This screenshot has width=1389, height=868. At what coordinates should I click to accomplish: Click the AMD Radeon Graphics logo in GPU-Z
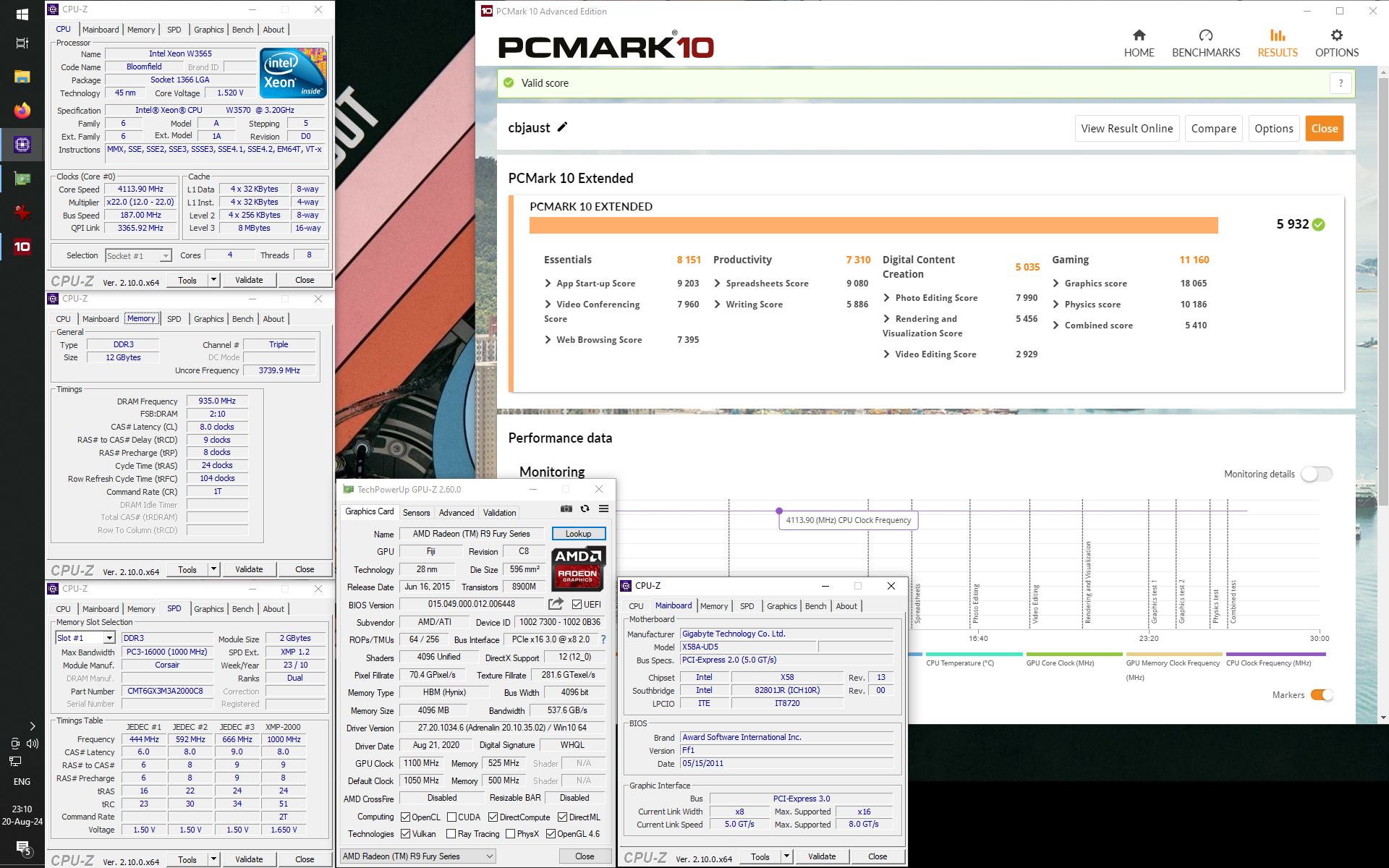coord(578,569)
